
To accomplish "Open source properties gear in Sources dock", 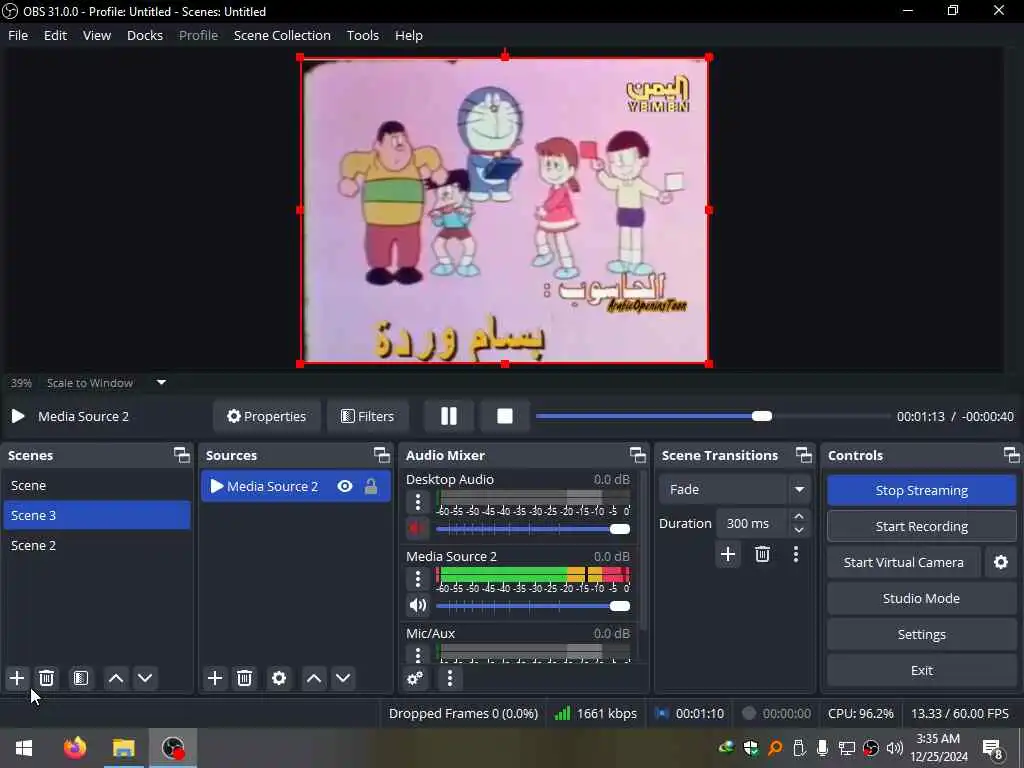I will 279,678.
